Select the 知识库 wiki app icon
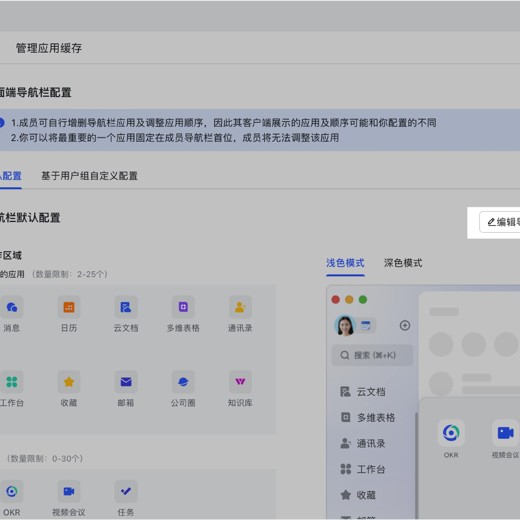This screenshot has height=520, width=520. pyautogui.click(x=240, y=382)
